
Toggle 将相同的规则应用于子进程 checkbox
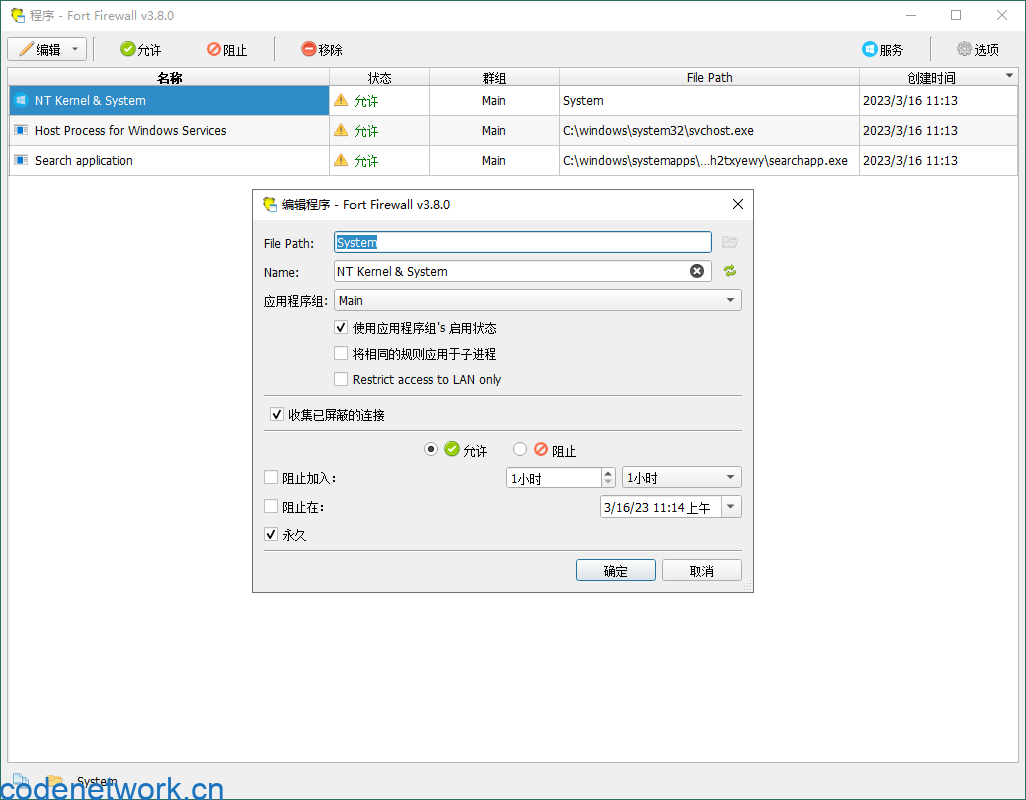tap(341, 353)
